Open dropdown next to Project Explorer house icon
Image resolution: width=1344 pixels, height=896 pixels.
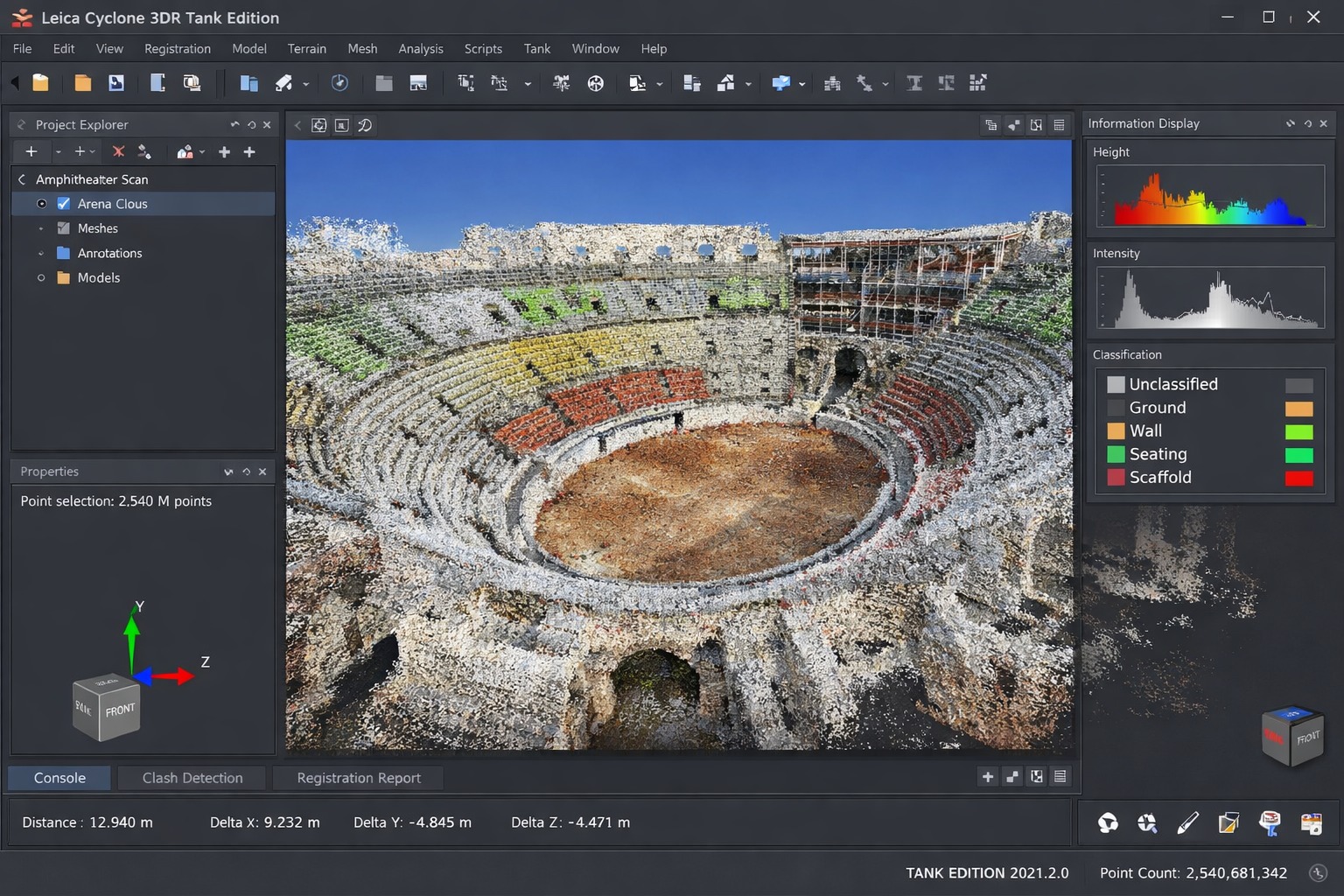[x=202, y=152]
